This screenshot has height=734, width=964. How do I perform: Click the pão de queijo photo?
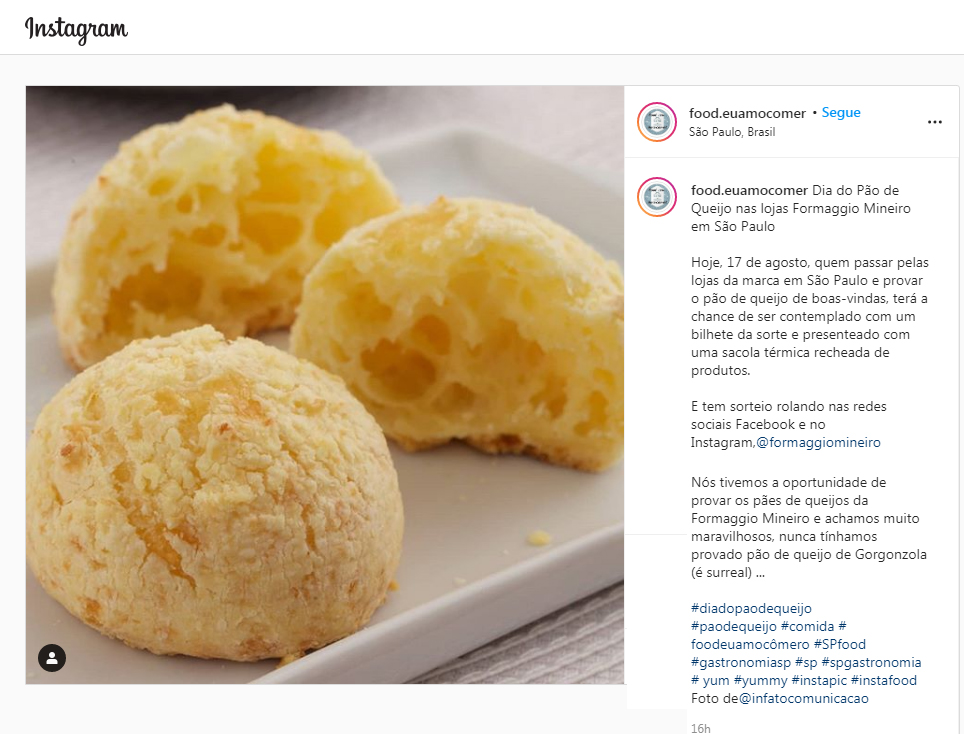[325, 385]
